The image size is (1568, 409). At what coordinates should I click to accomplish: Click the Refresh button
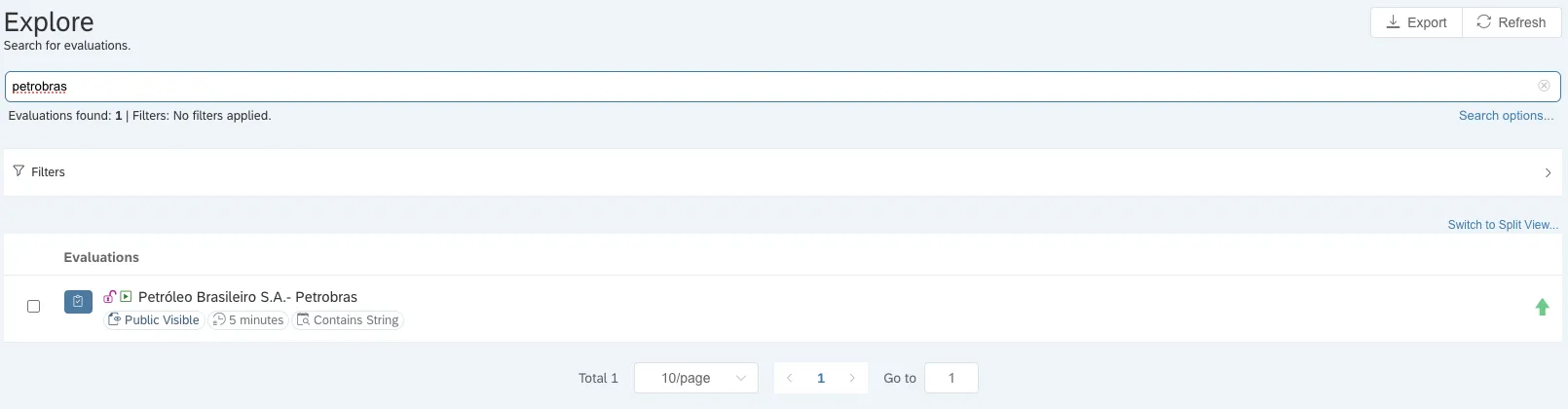click(1511, 22)
